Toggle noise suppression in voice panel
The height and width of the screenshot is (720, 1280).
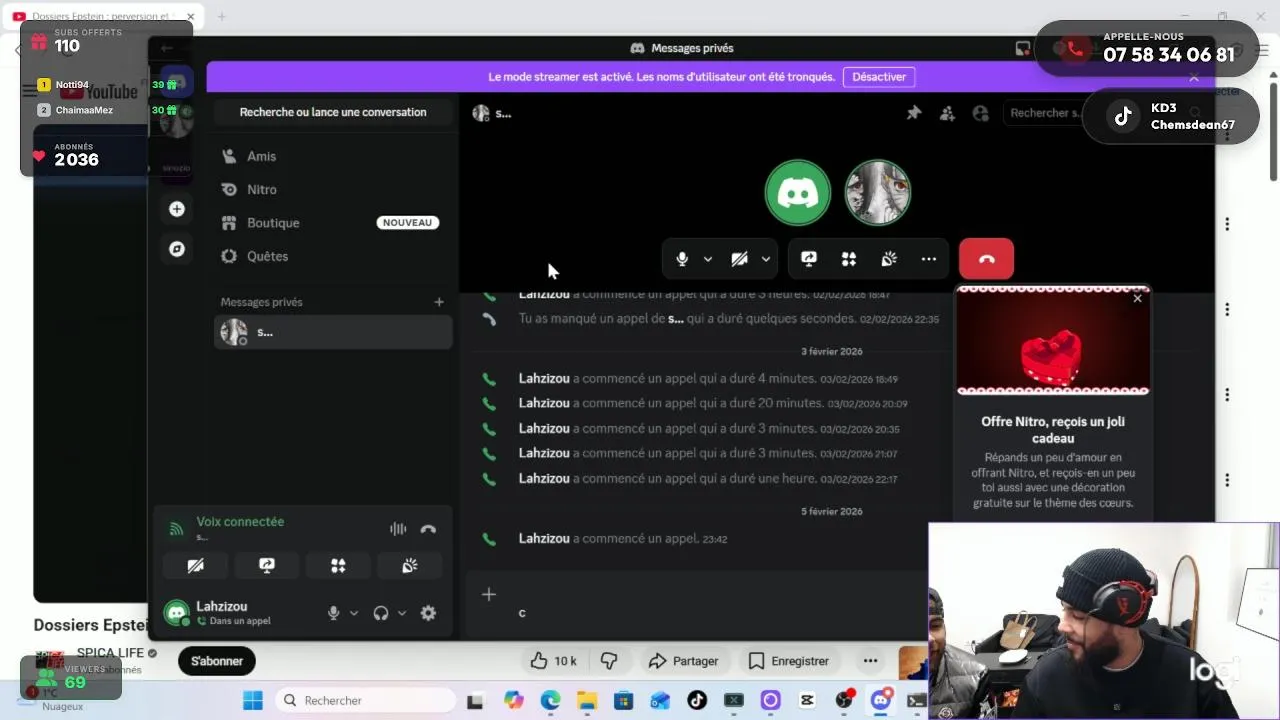pyautogui.click(x=398, y=529)
